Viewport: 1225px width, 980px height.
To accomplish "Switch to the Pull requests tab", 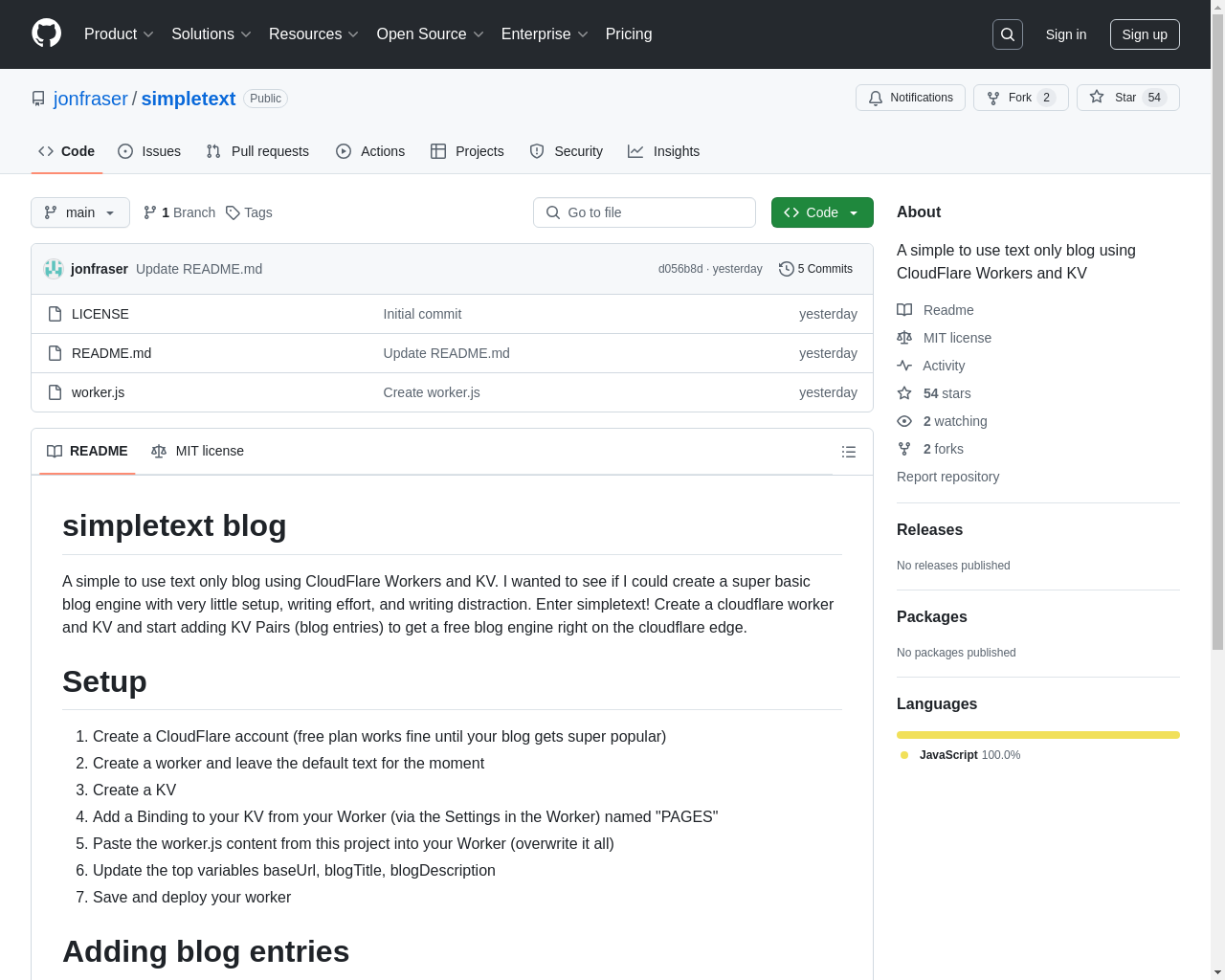I will (257, 151).
